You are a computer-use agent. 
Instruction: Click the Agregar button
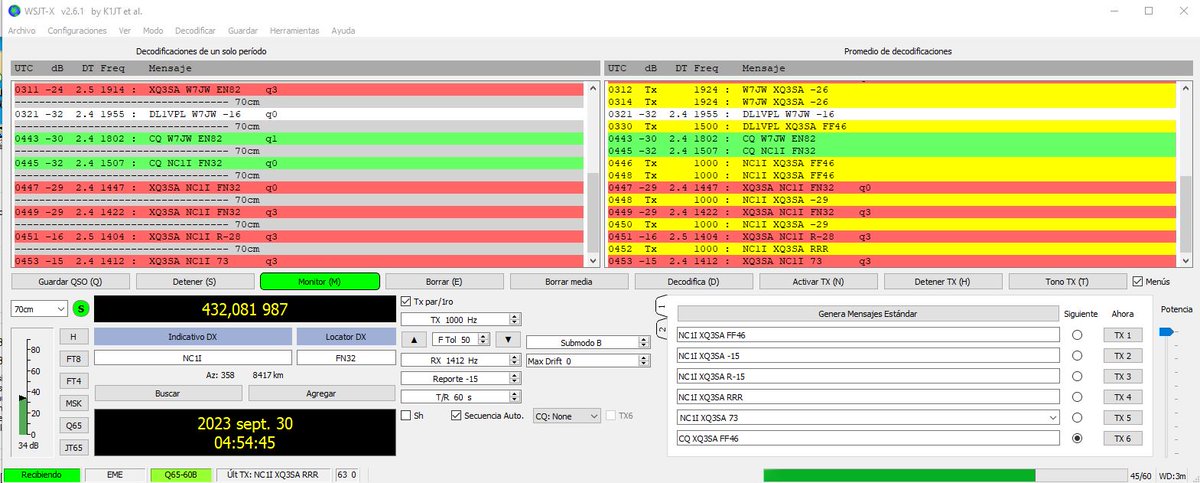[320, 394]
